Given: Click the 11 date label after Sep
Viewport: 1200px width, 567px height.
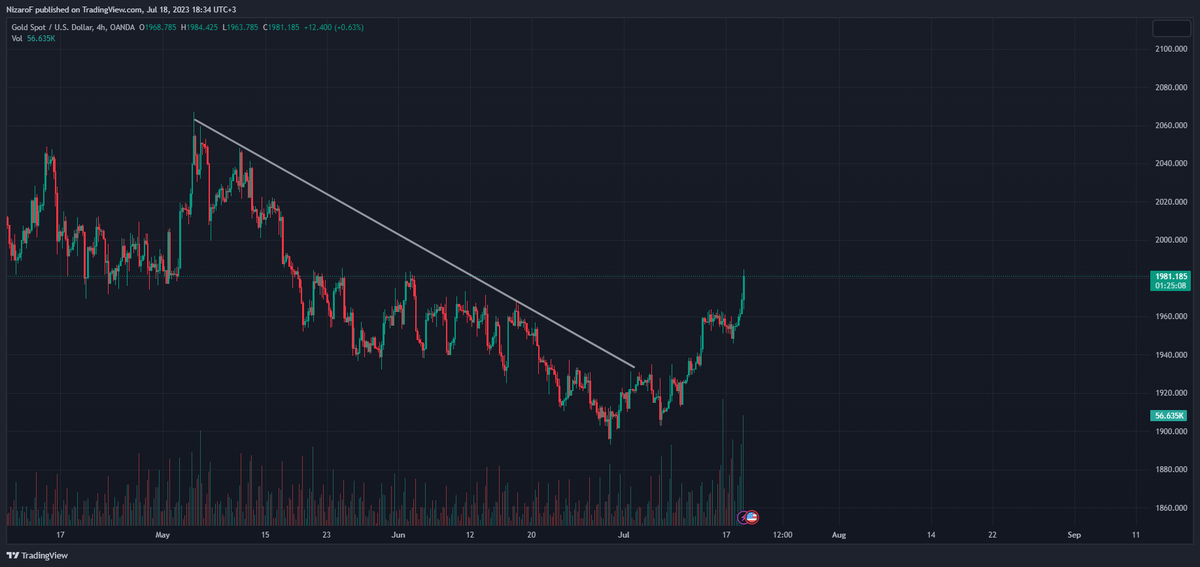Looking at the screenshot, I should [1136, 535].
